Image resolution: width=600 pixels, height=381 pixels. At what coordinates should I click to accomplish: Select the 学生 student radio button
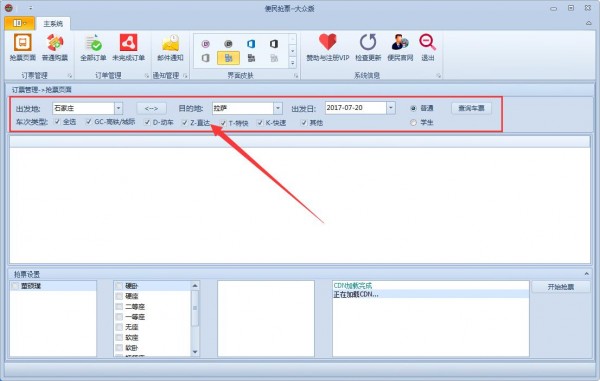click(x=413, y=123)
